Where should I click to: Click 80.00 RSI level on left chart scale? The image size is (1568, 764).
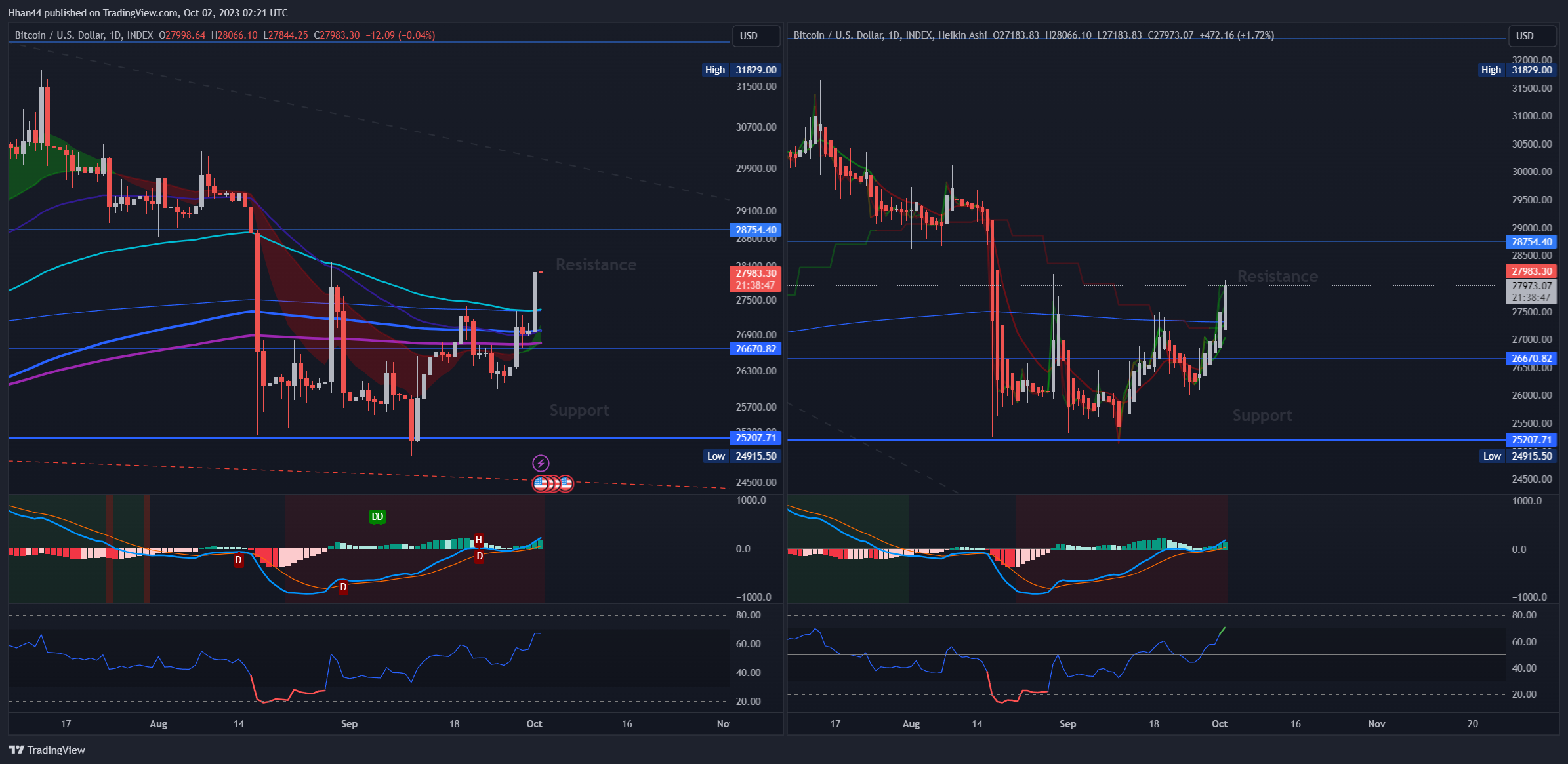point(748,614)
